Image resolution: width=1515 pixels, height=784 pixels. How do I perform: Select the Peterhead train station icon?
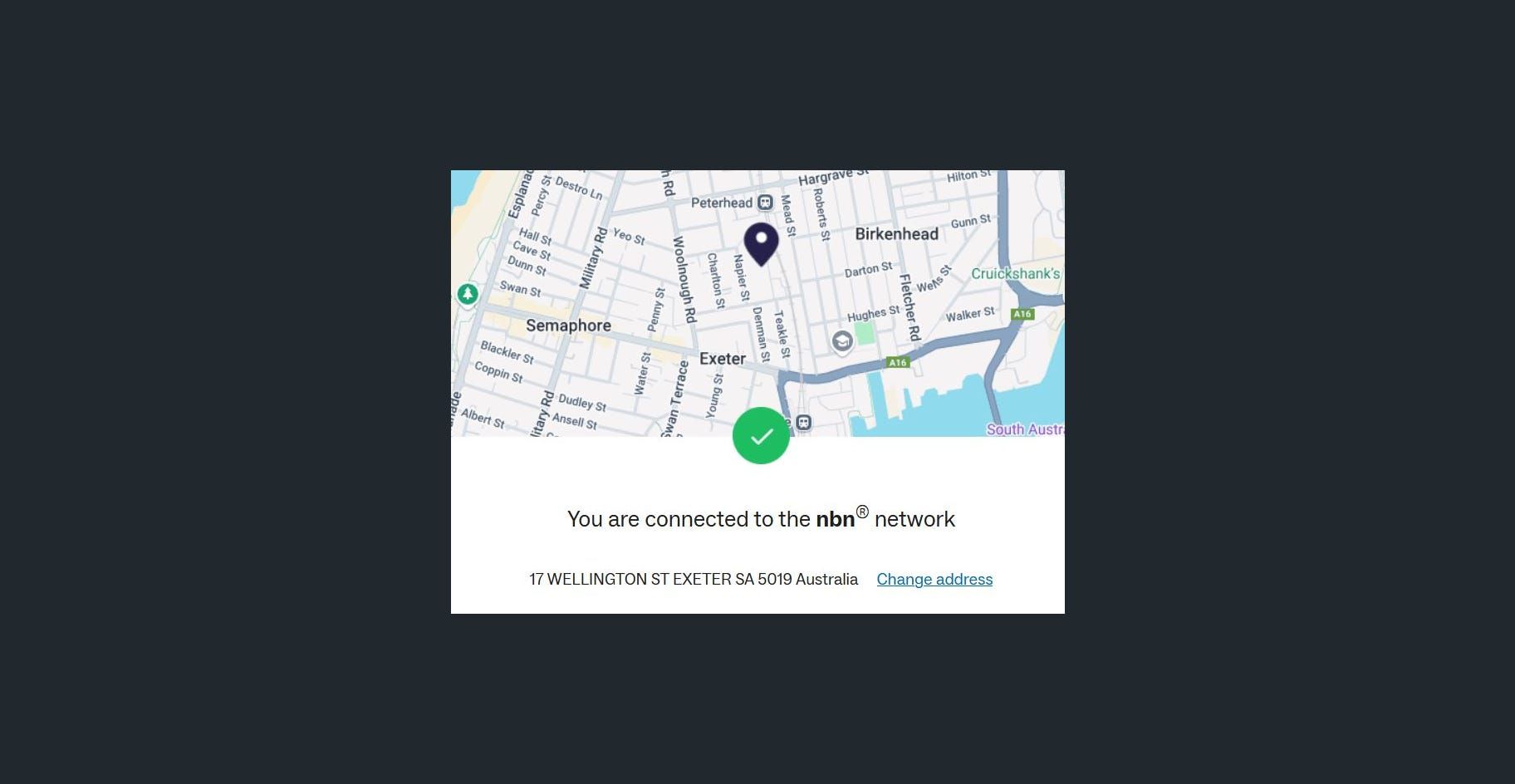765,203
